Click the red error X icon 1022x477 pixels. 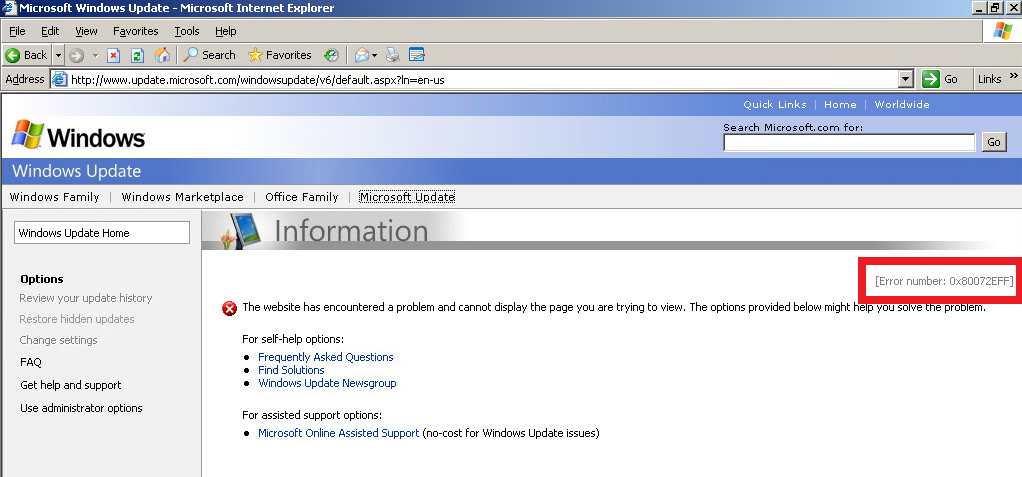tap(229, 308)
